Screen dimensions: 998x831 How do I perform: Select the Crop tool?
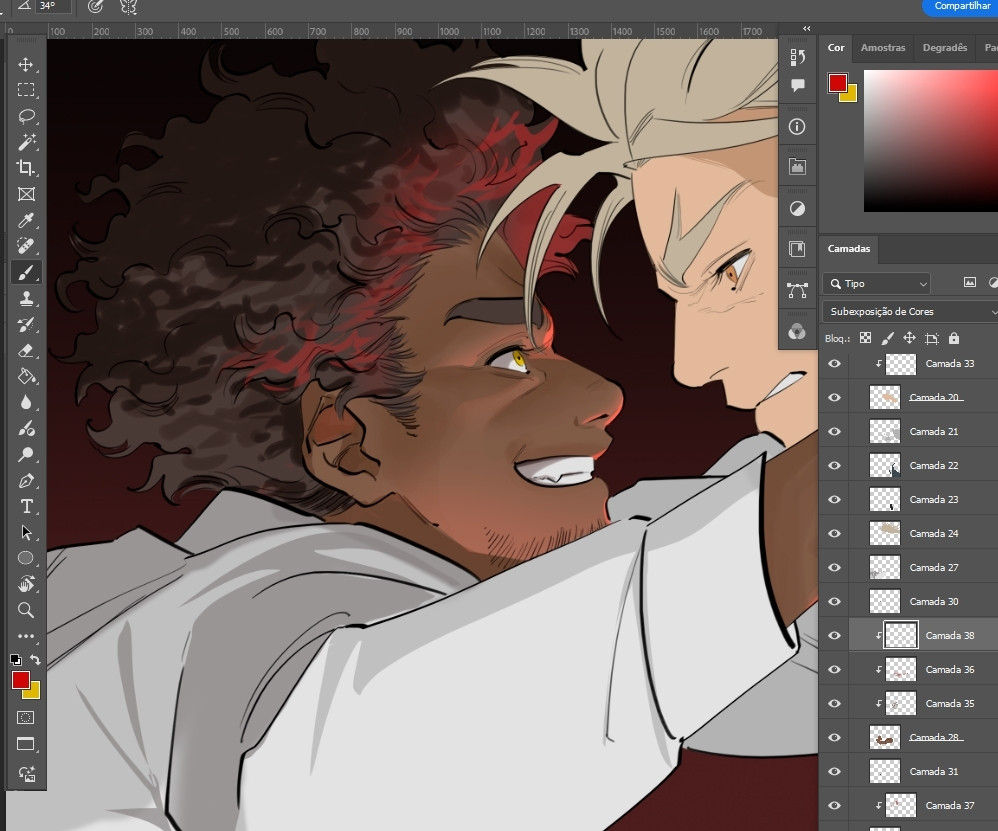click(x=25, y=167)
